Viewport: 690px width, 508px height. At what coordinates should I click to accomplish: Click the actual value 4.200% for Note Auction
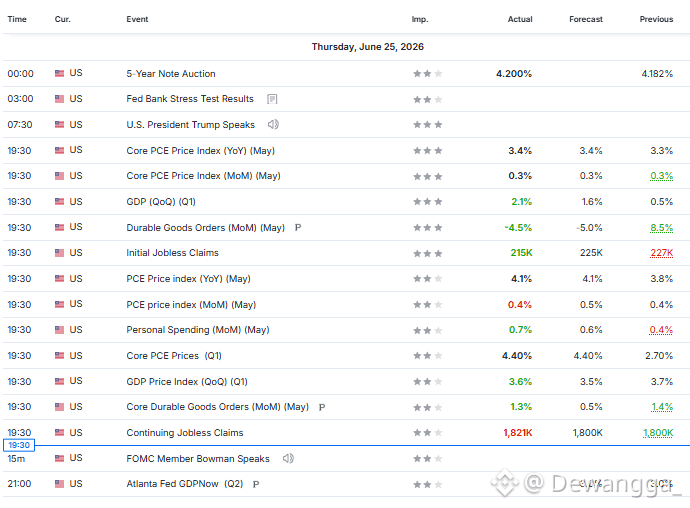click(x=514, y=74)
